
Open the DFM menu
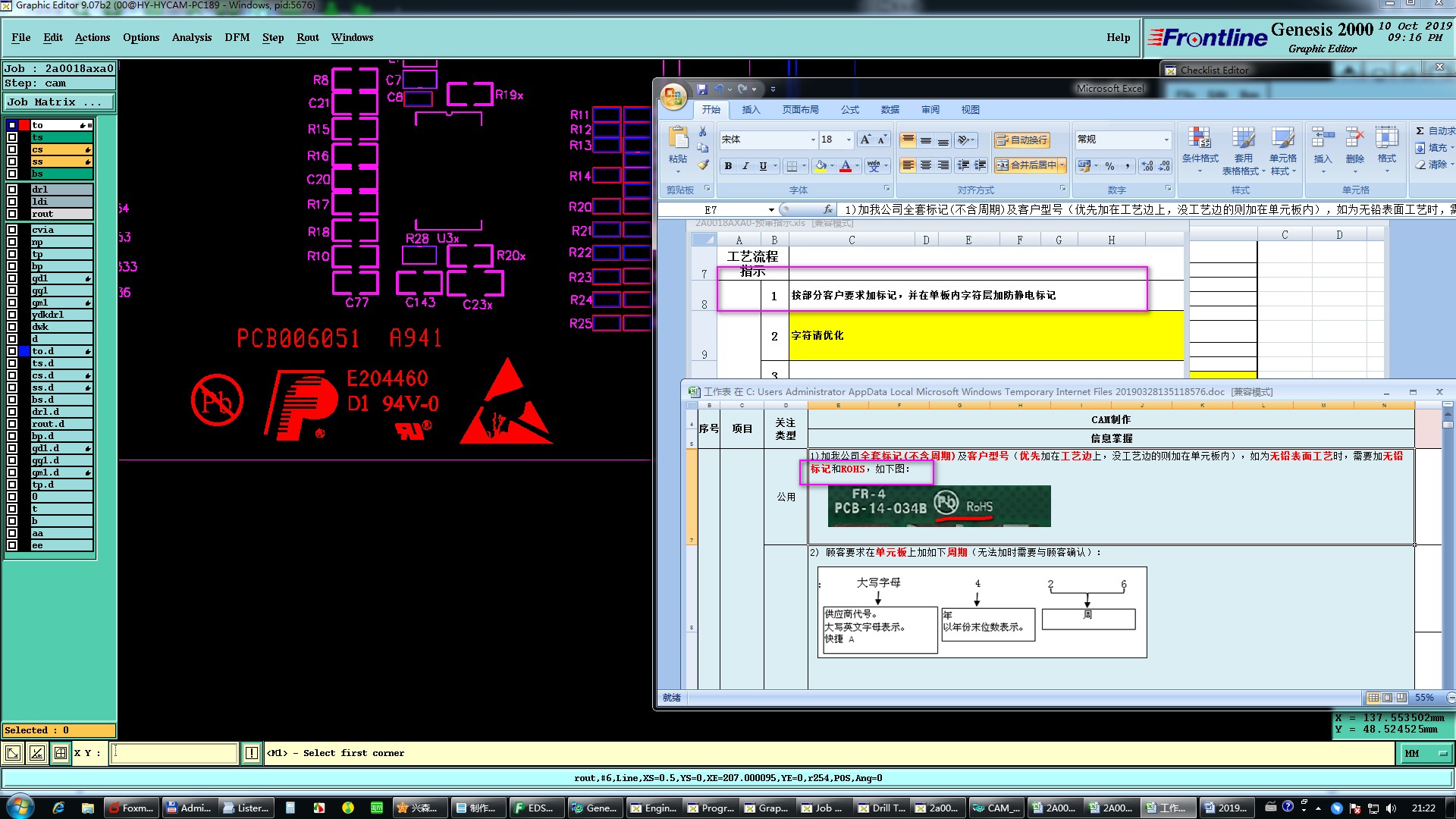tap(237, 37)
